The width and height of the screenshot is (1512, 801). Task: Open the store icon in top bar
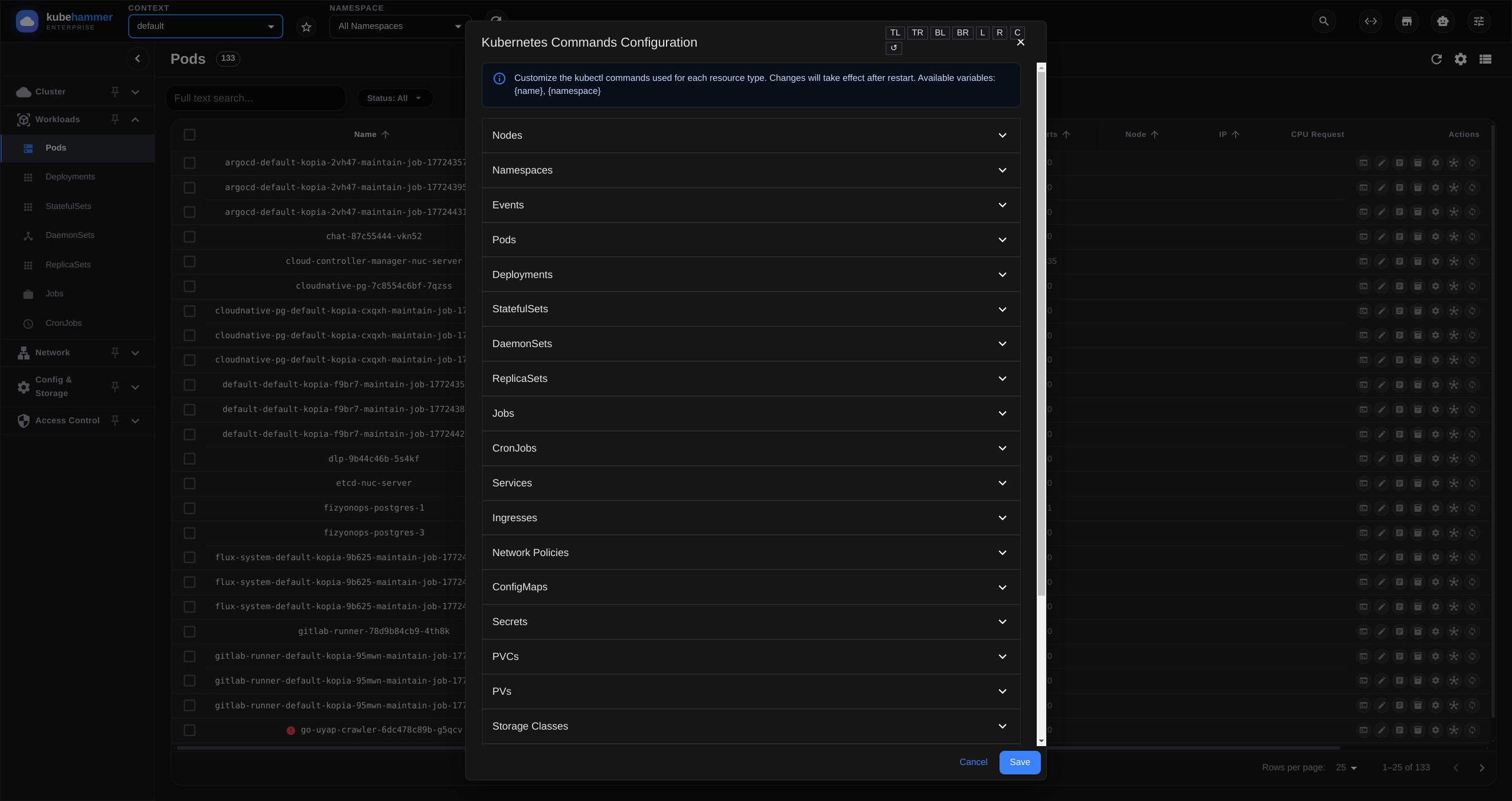1407,21
